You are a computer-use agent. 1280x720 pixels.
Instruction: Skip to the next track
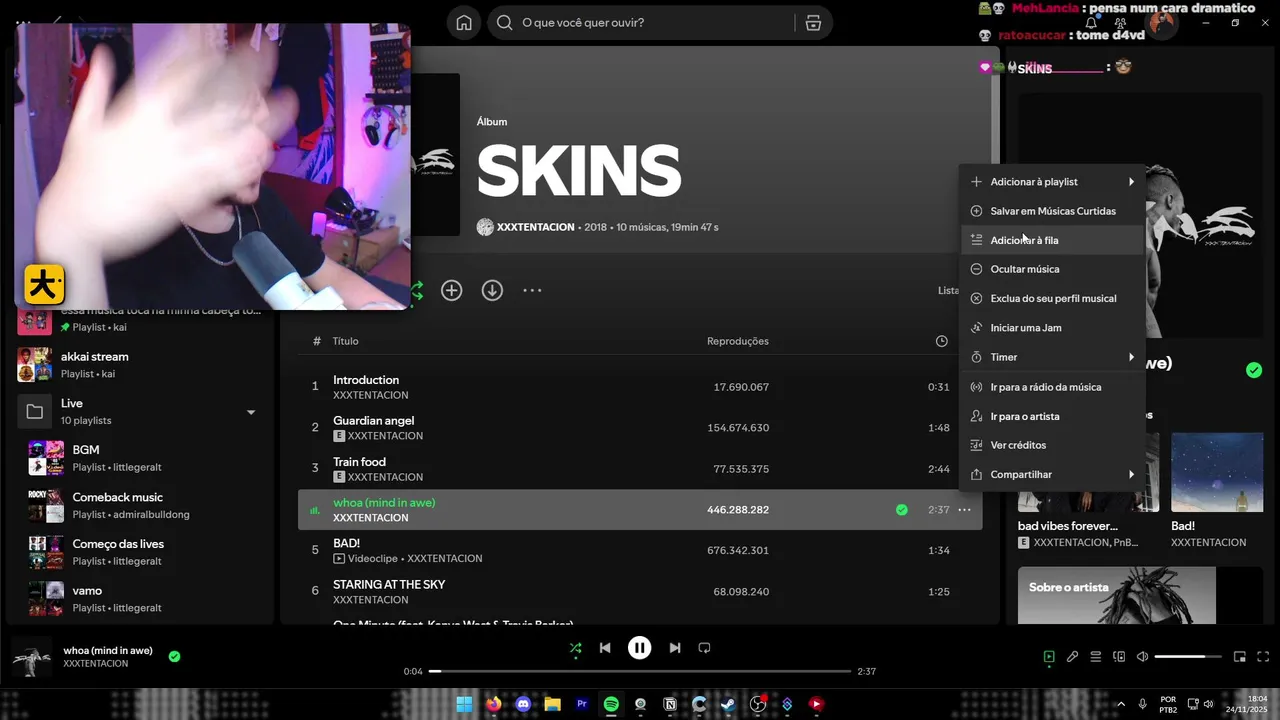[675, 648]
